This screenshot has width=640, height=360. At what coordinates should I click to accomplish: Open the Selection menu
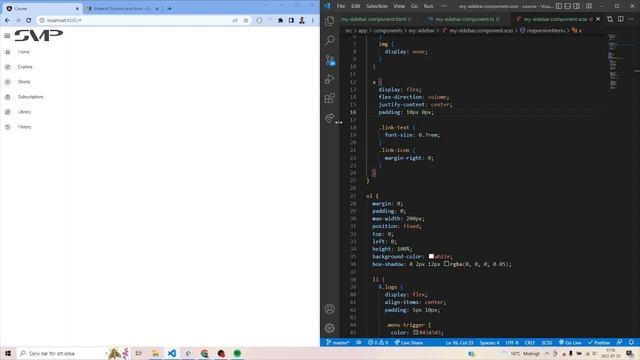pos(377,6)
